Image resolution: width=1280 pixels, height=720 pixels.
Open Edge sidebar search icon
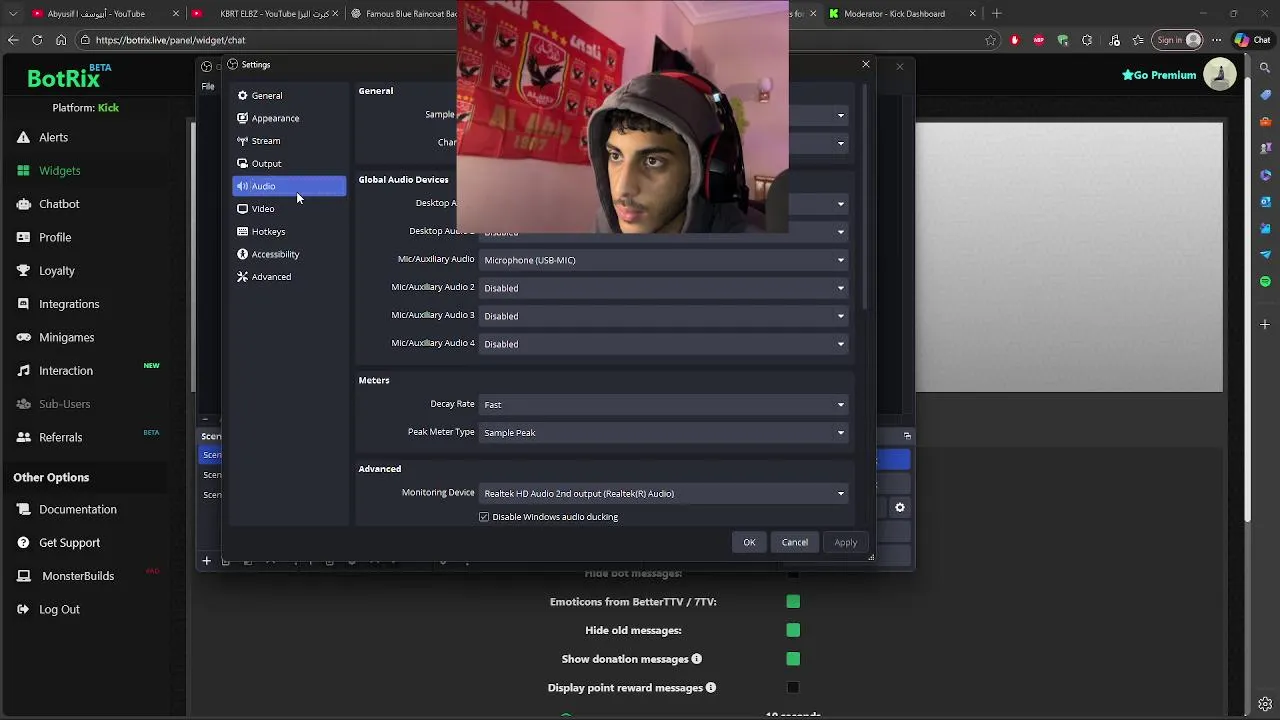[1265, 70]
